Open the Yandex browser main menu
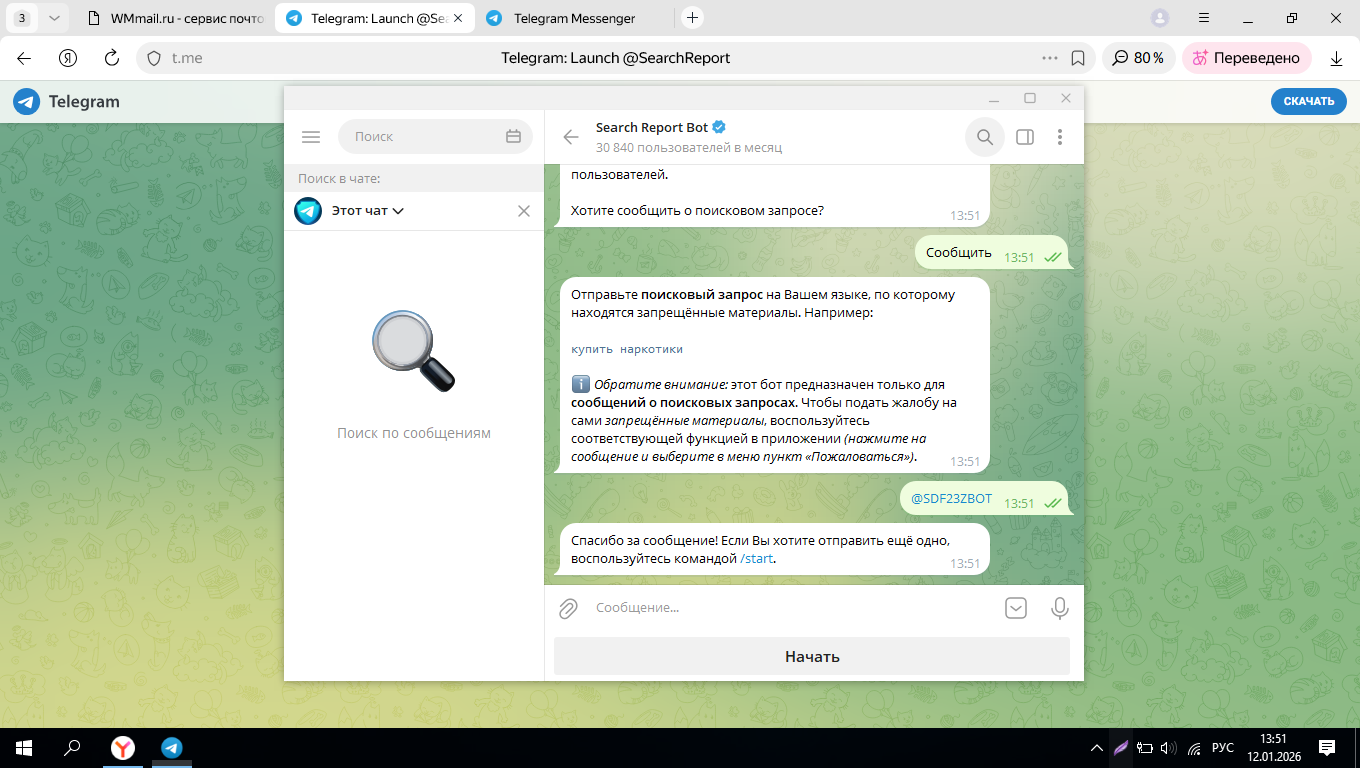 coord(1204,18)
